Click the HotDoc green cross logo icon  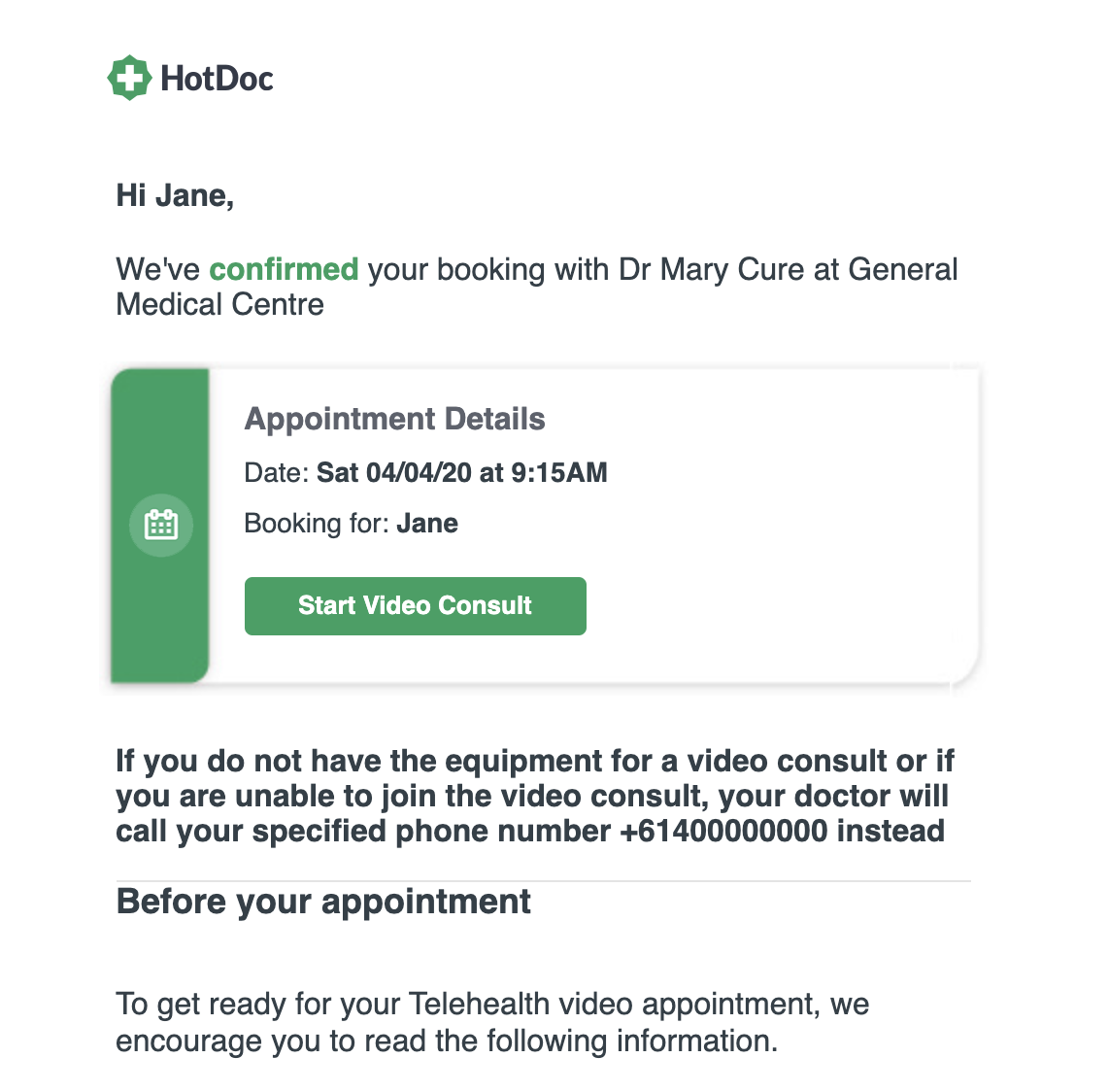coord(129,78)
